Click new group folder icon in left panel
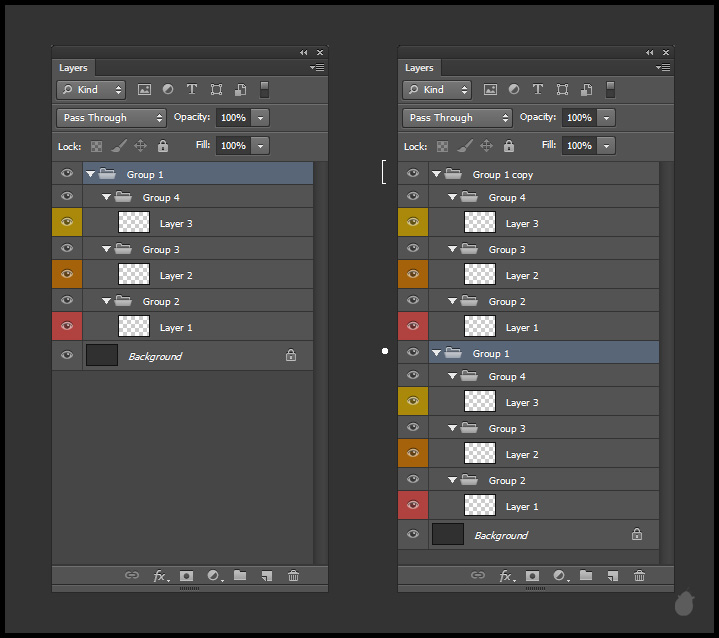 (240, 576)
